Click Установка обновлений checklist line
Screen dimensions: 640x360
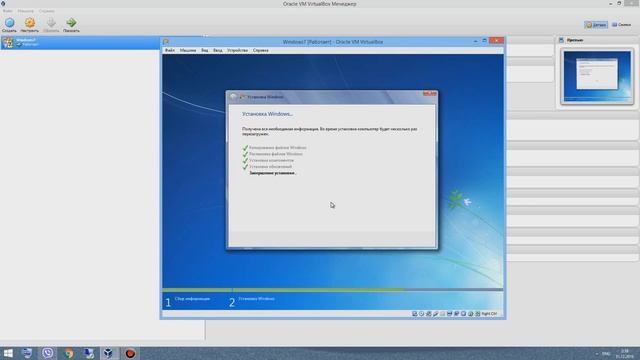pos(270,167)
